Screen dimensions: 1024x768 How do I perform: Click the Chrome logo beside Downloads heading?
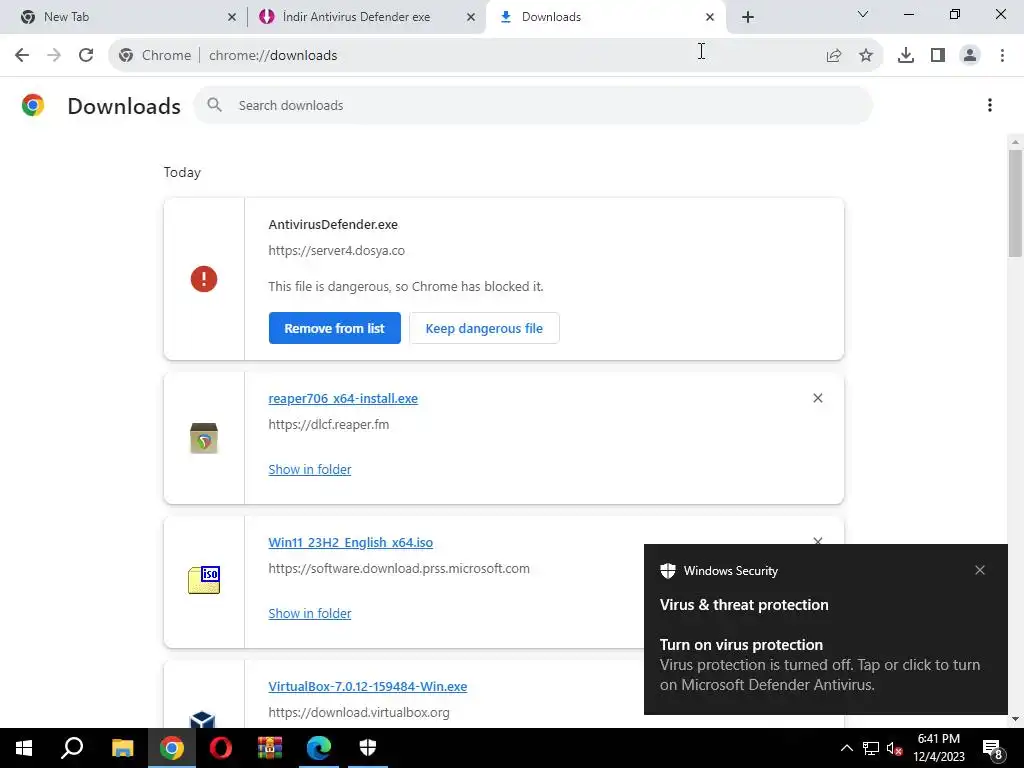pyautogui.click(x=33, y=105)
